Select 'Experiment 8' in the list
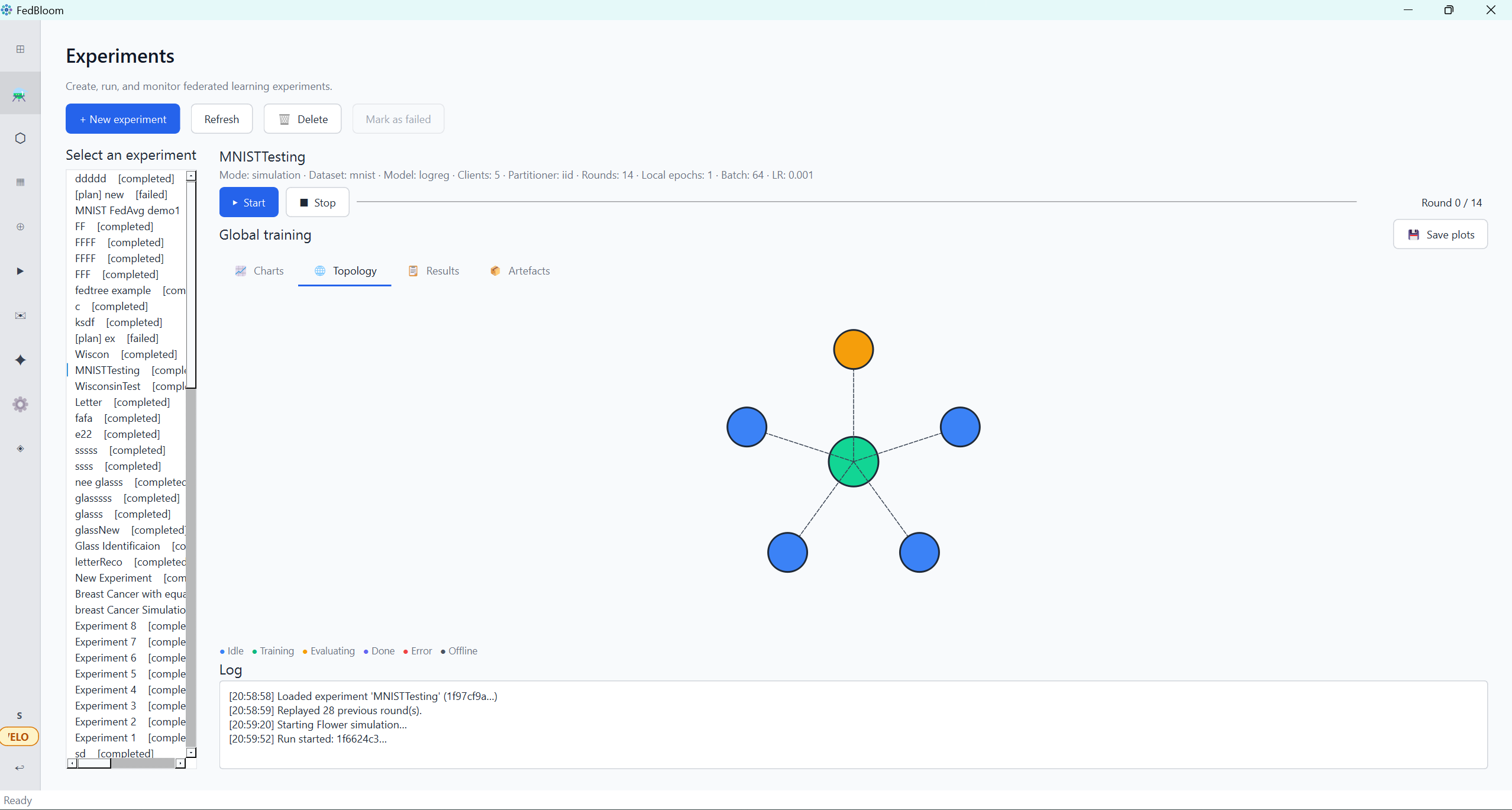The image size is (1512, 810). (127, 625)
